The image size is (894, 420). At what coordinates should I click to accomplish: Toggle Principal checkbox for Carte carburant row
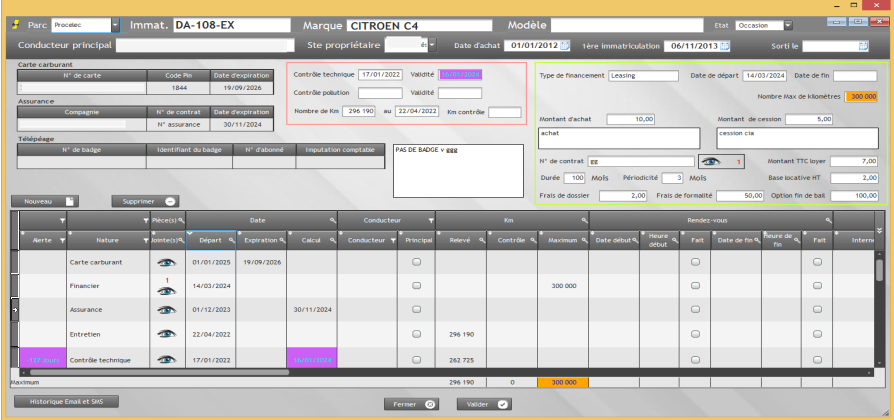(416, 261)
